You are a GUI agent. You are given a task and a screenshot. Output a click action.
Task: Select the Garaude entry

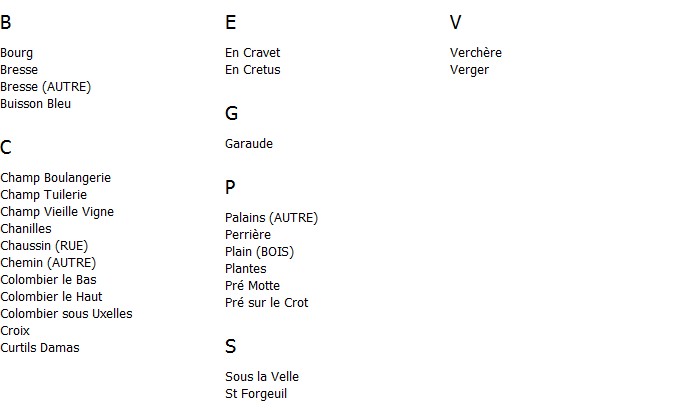click(x=249, y=144)
